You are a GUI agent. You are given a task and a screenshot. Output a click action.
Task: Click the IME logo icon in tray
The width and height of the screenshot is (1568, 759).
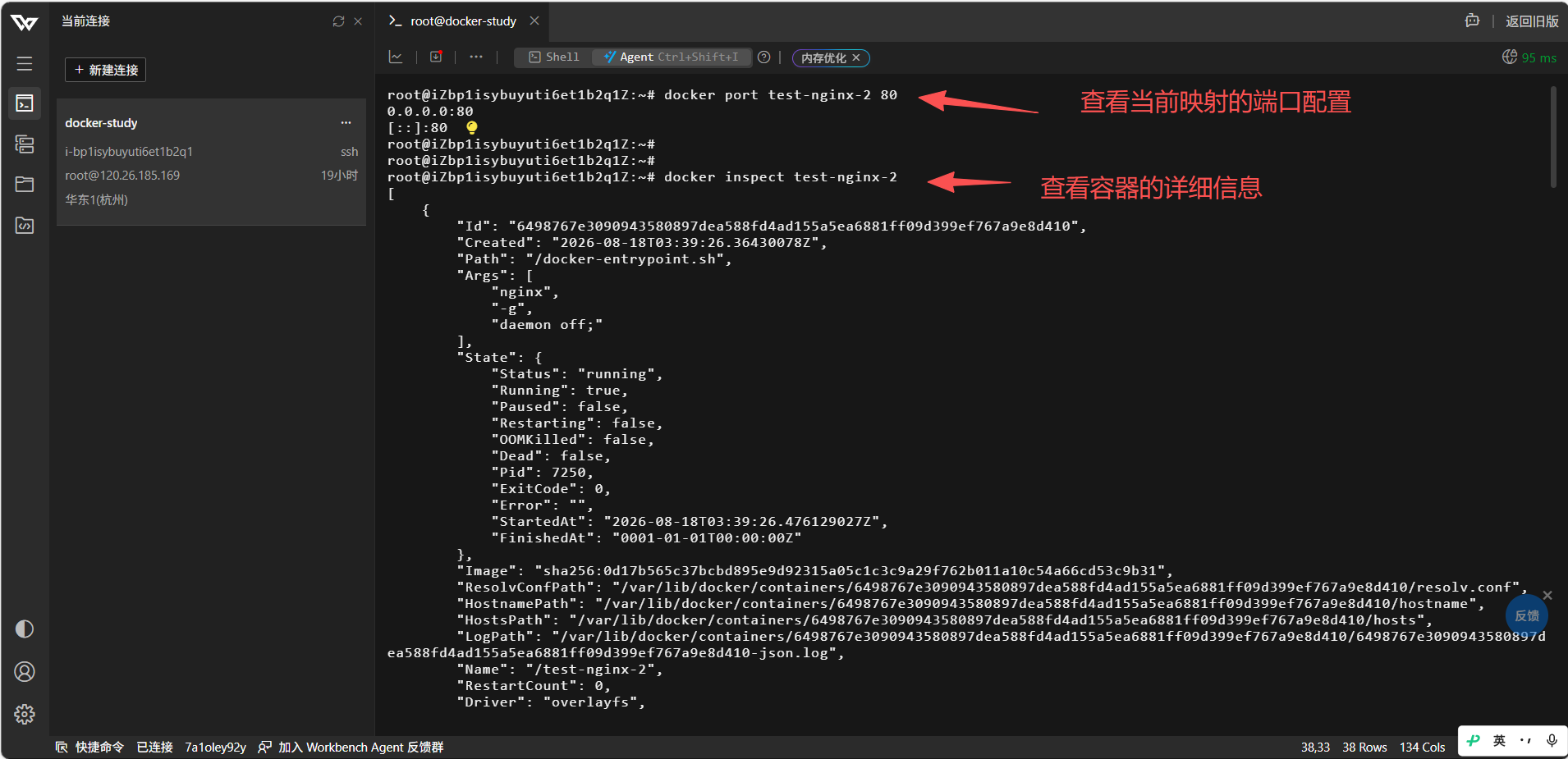click(1474, 740)
